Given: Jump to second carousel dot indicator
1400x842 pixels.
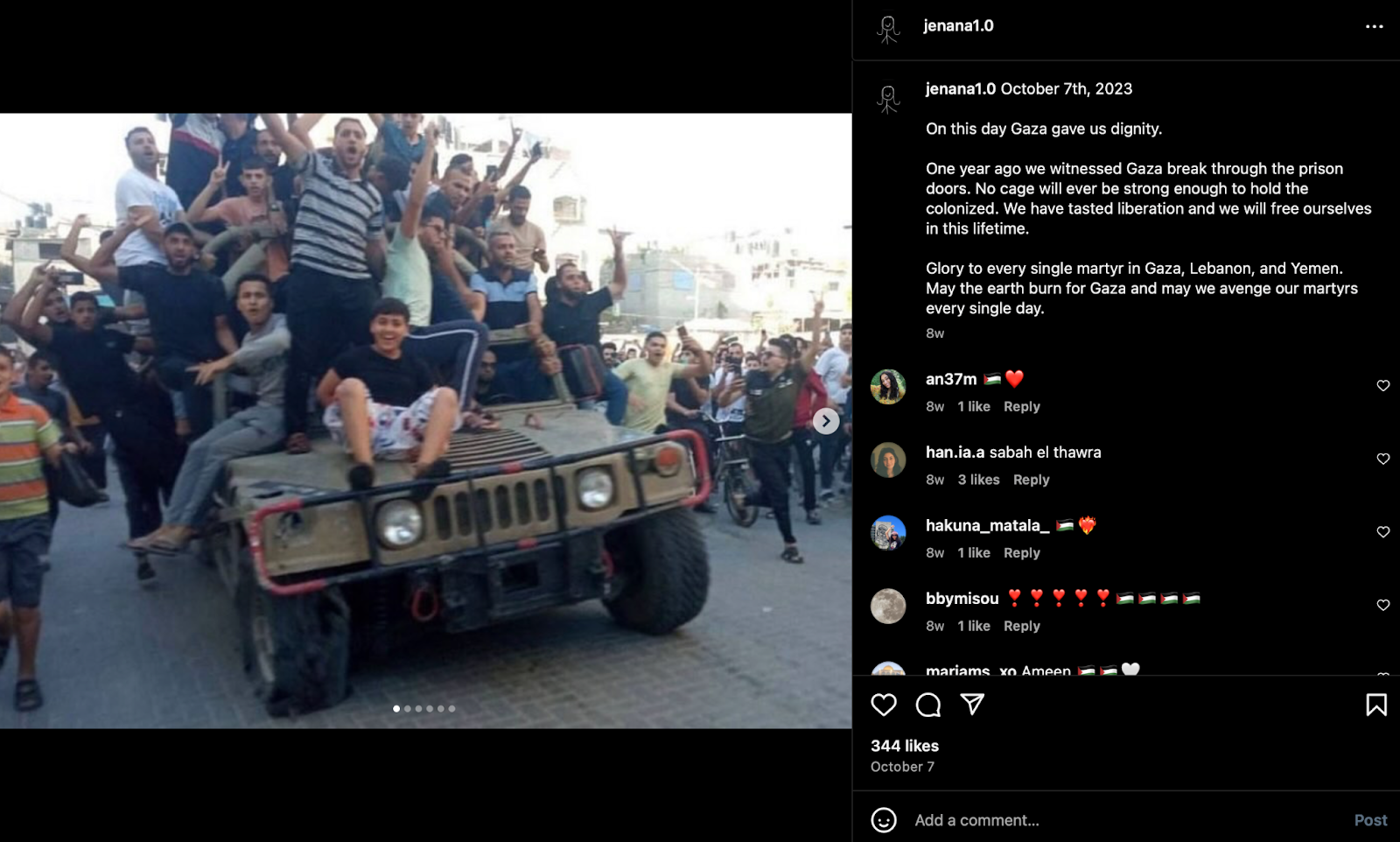Looking at the screenshot, I should click(408, 709).
